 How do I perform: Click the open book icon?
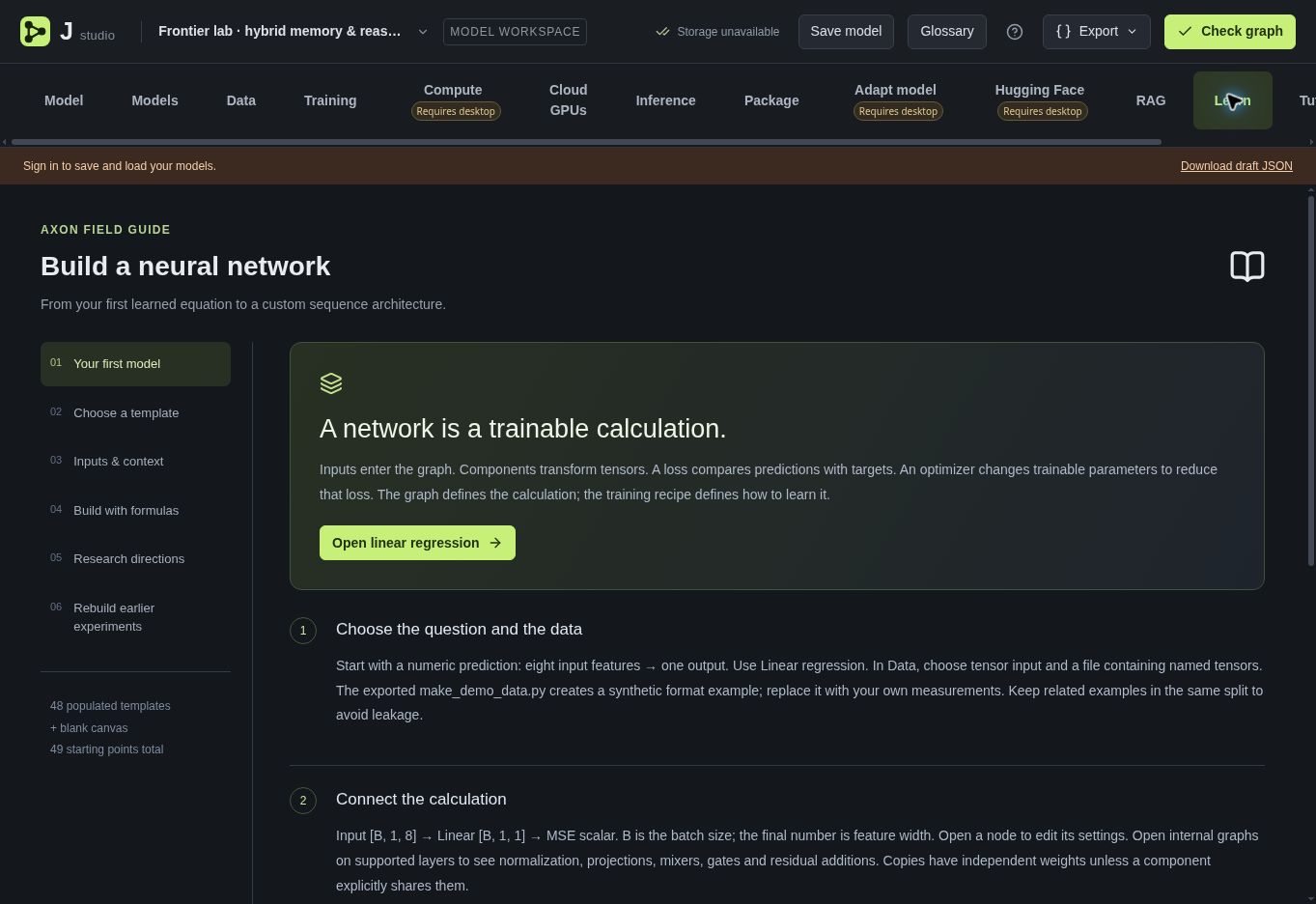pyautogui.click(x=1247, y=266)
